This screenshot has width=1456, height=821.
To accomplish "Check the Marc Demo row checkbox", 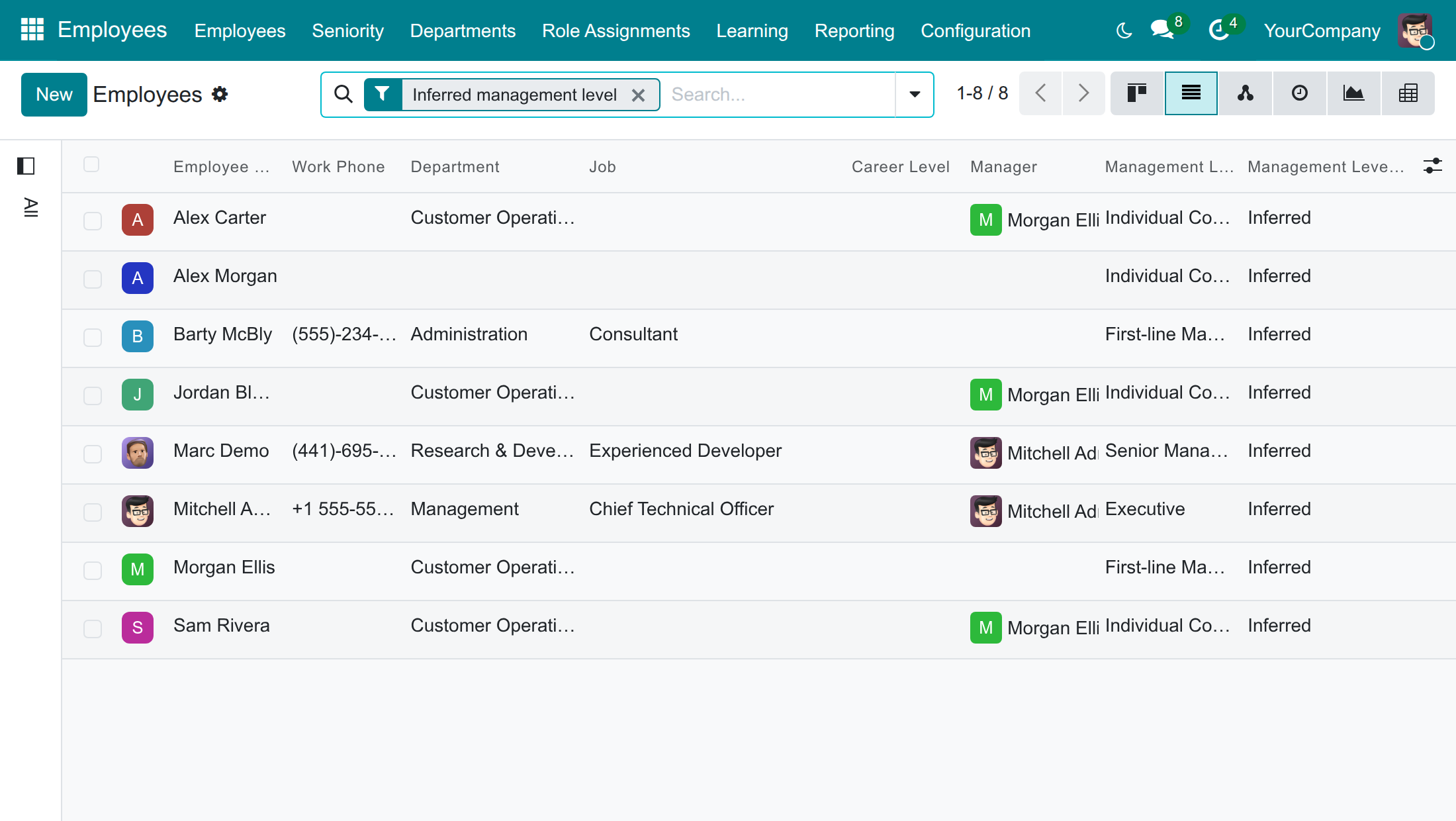I will point(93,454).
